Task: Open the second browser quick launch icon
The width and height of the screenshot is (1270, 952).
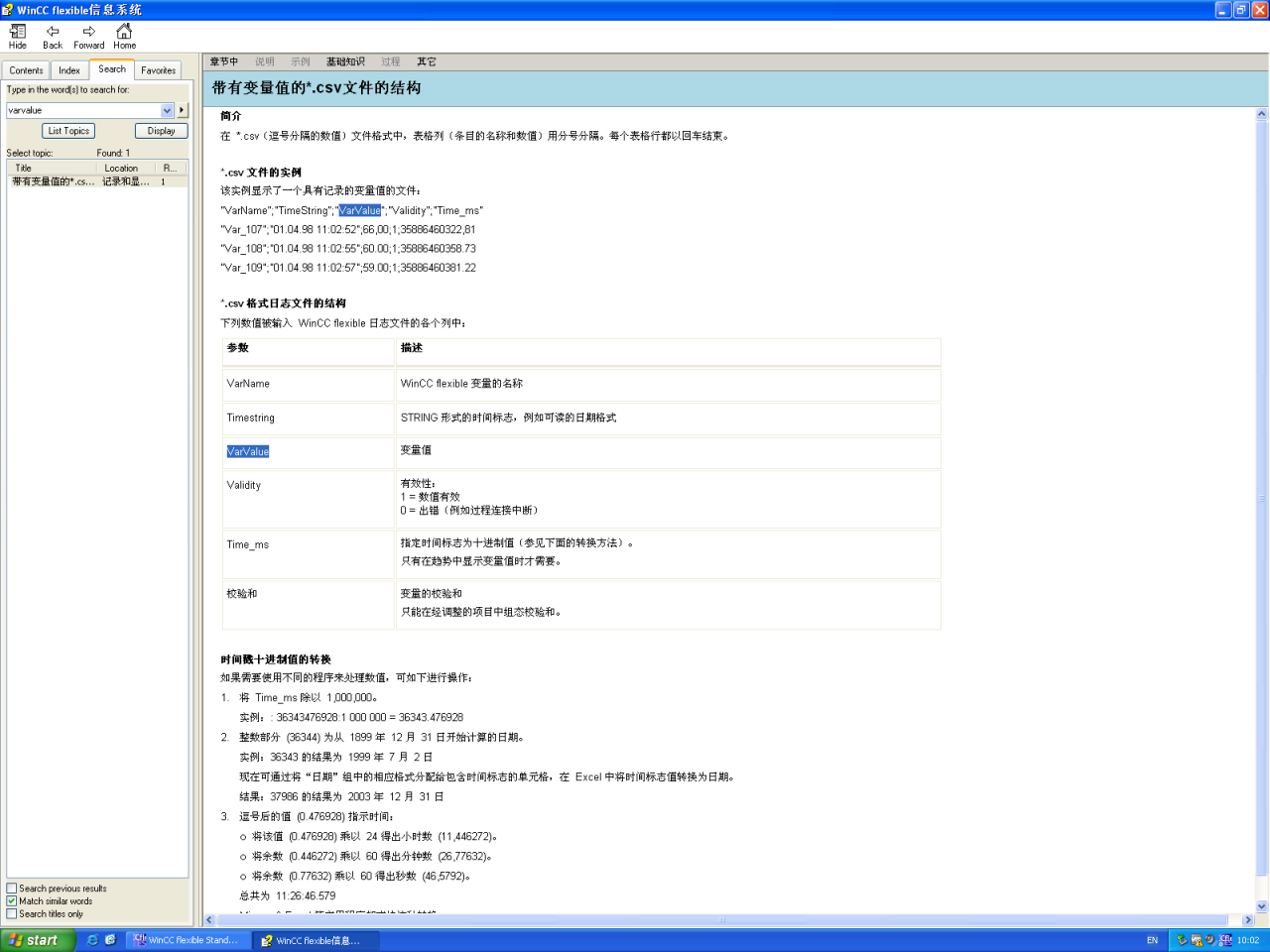Action: point(110,940)
